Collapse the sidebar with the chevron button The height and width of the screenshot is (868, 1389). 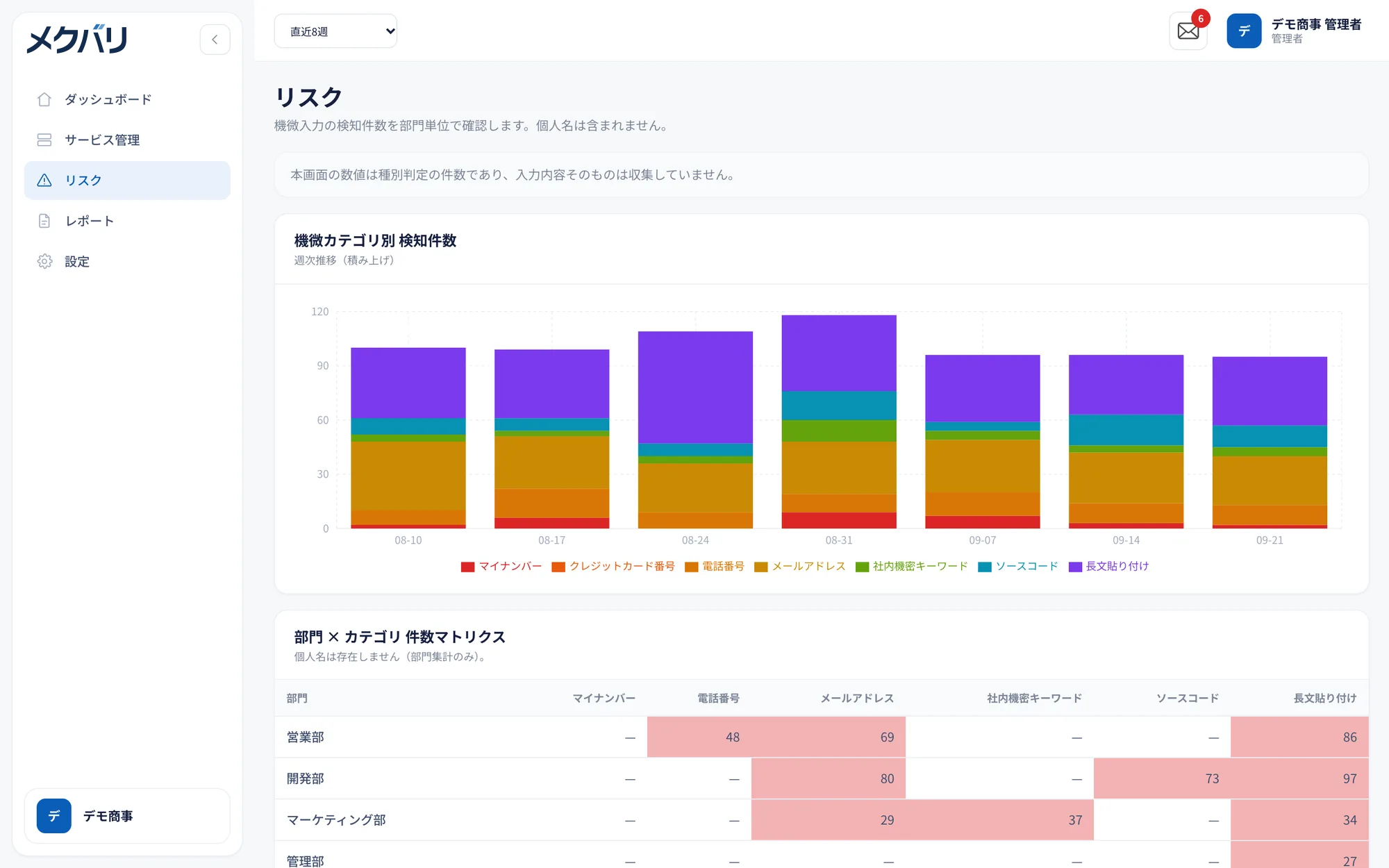pos(215,40)
